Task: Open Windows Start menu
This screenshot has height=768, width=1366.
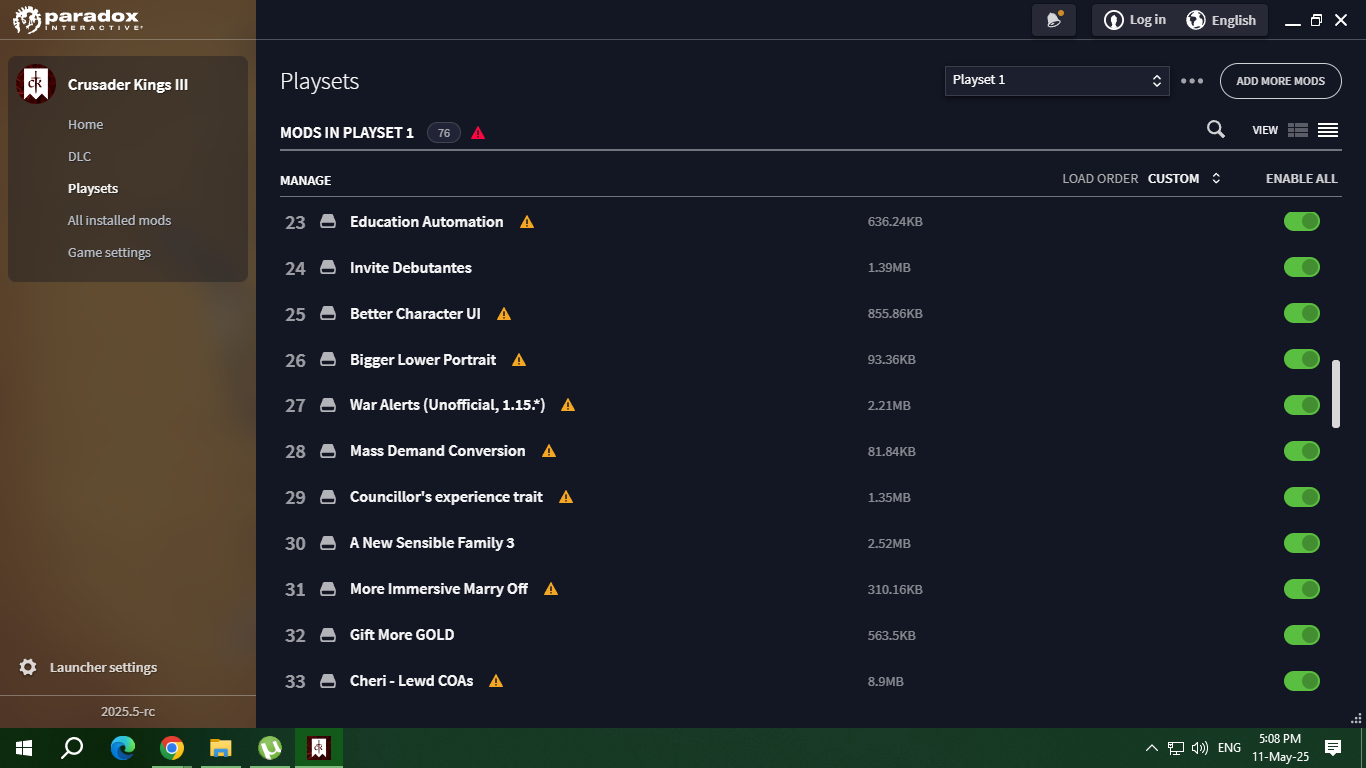Action: pos(24,748)
